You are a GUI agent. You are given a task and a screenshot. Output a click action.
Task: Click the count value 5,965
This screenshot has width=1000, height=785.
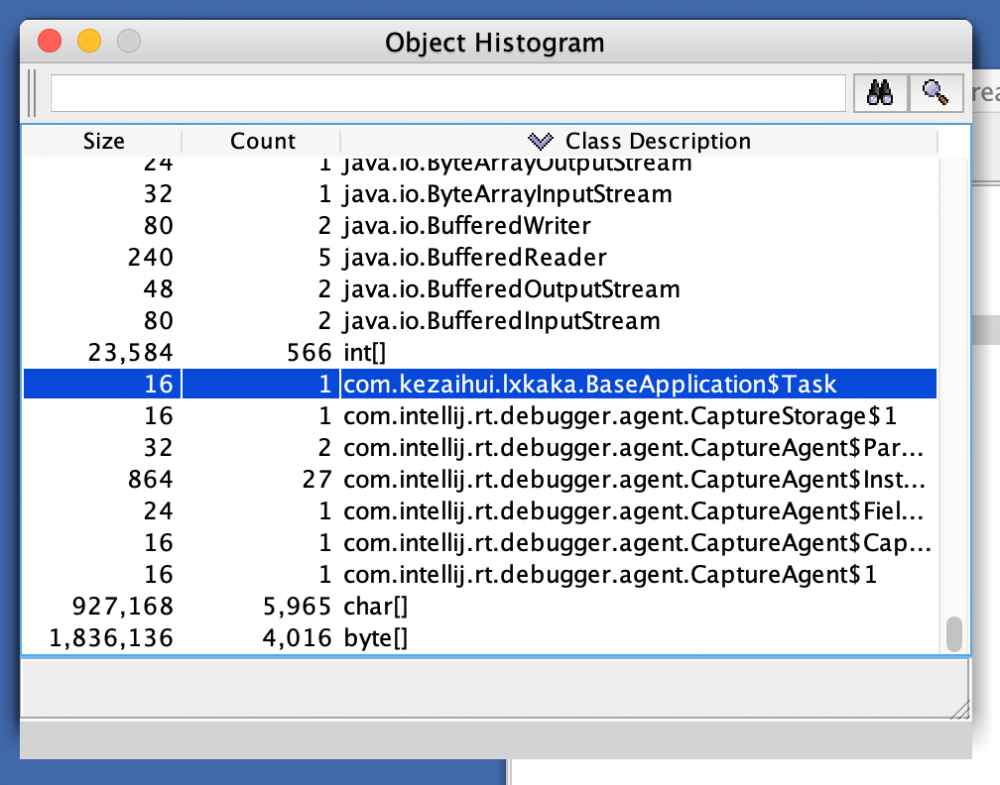coord(297,606)
